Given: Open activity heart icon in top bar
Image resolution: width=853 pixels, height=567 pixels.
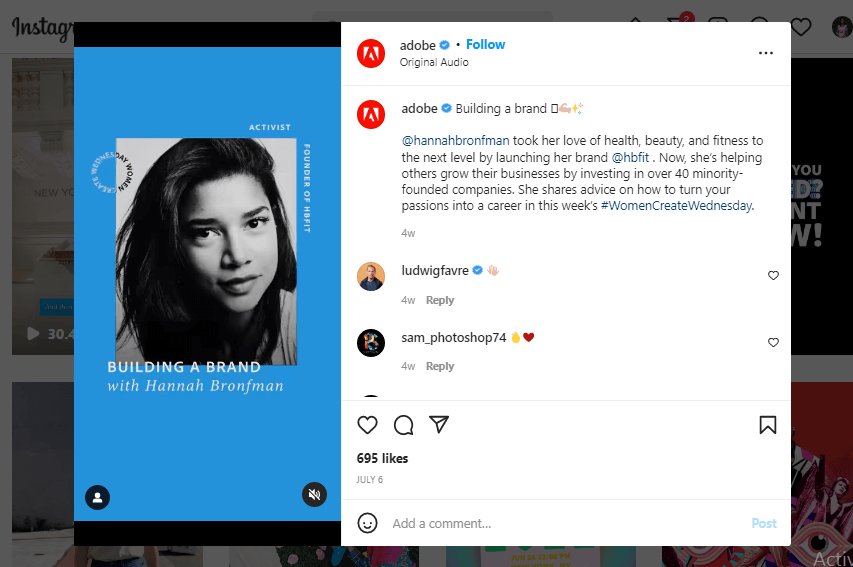Looking at the screenshot, I should (801, 27).
